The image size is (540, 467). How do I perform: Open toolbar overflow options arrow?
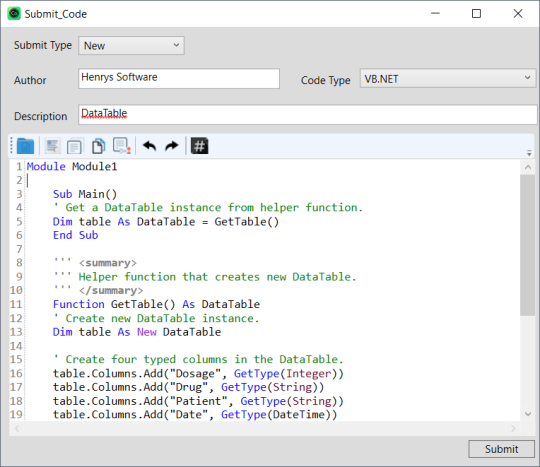pyautogui.click(x=529, y=153)
